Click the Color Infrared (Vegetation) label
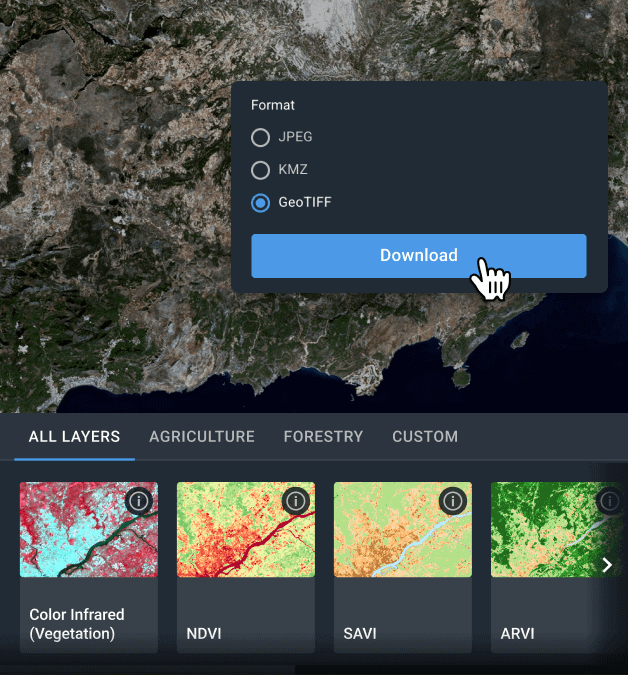Screen dimensions: 628x675 77,624
